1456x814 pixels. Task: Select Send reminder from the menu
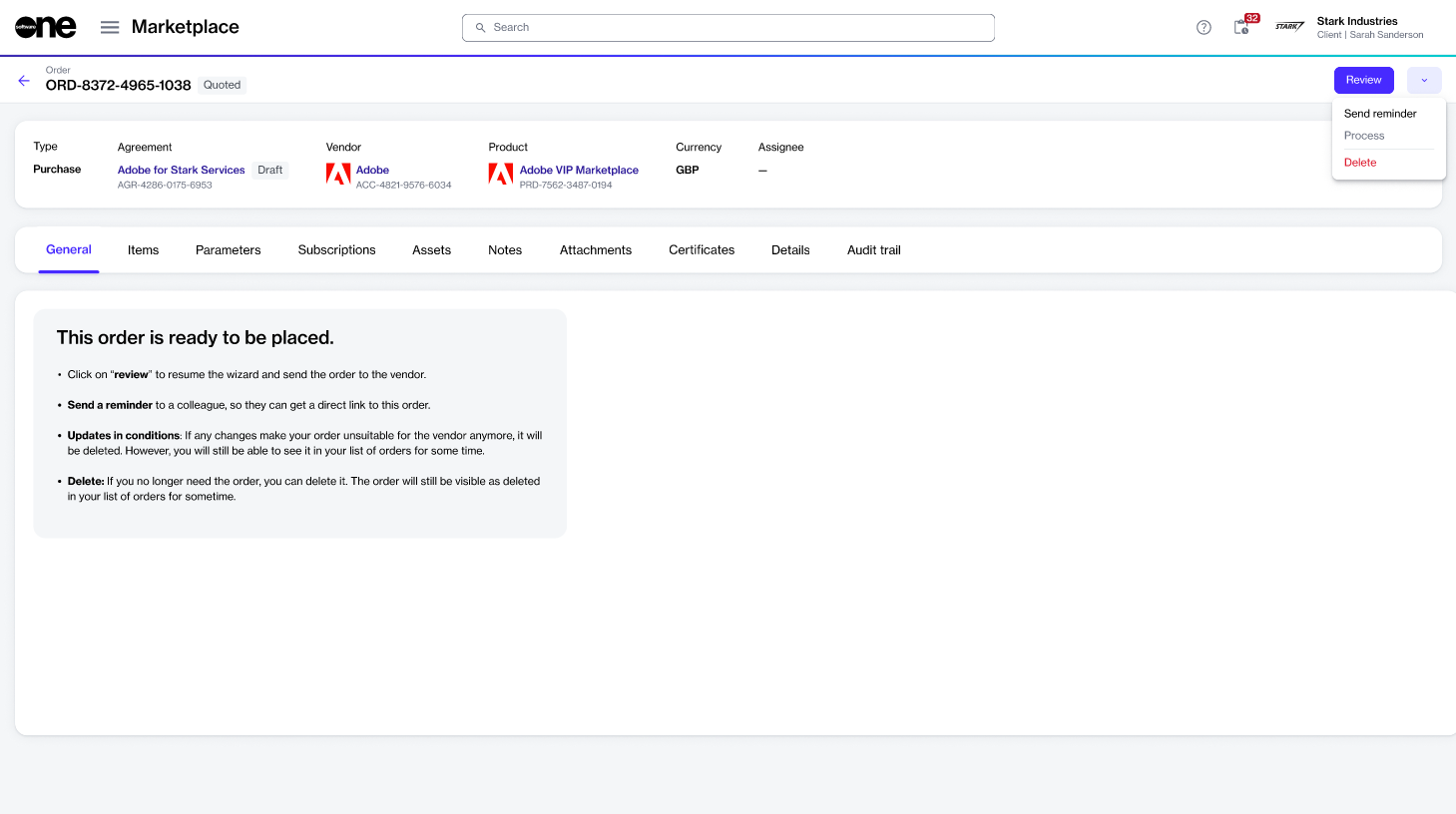tap(1380, 114)
